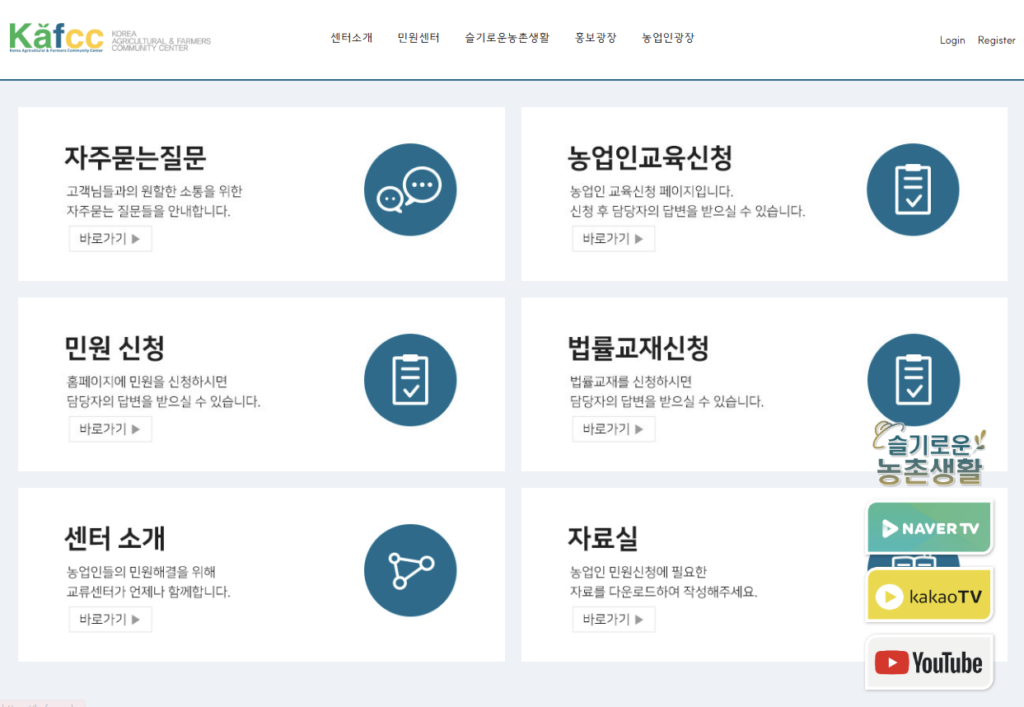Viewport: 1024px width, 707px height.
Task: Click the 농업인교육신청 heading
Action: click(x=650, y=157)
